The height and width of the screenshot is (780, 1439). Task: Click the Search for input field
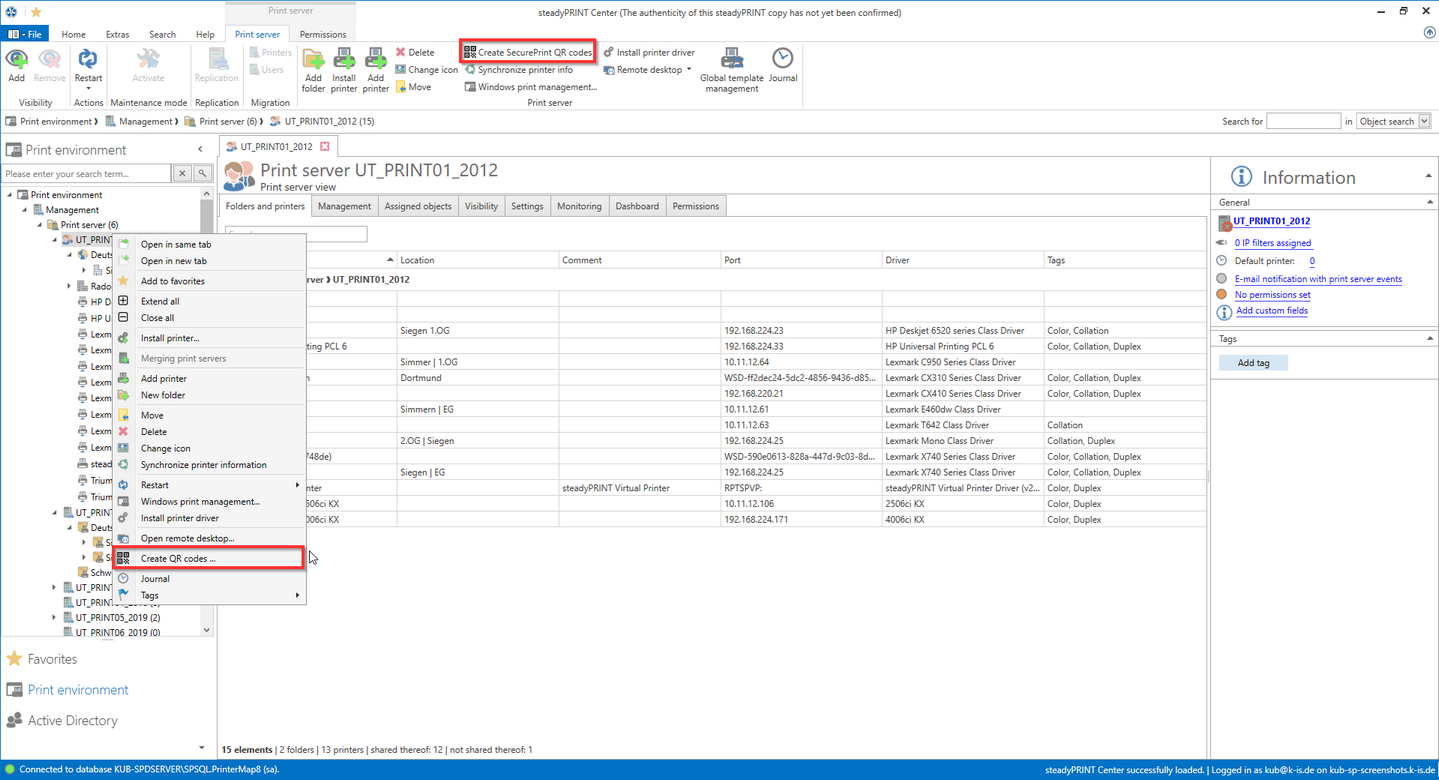[1302, 121]
